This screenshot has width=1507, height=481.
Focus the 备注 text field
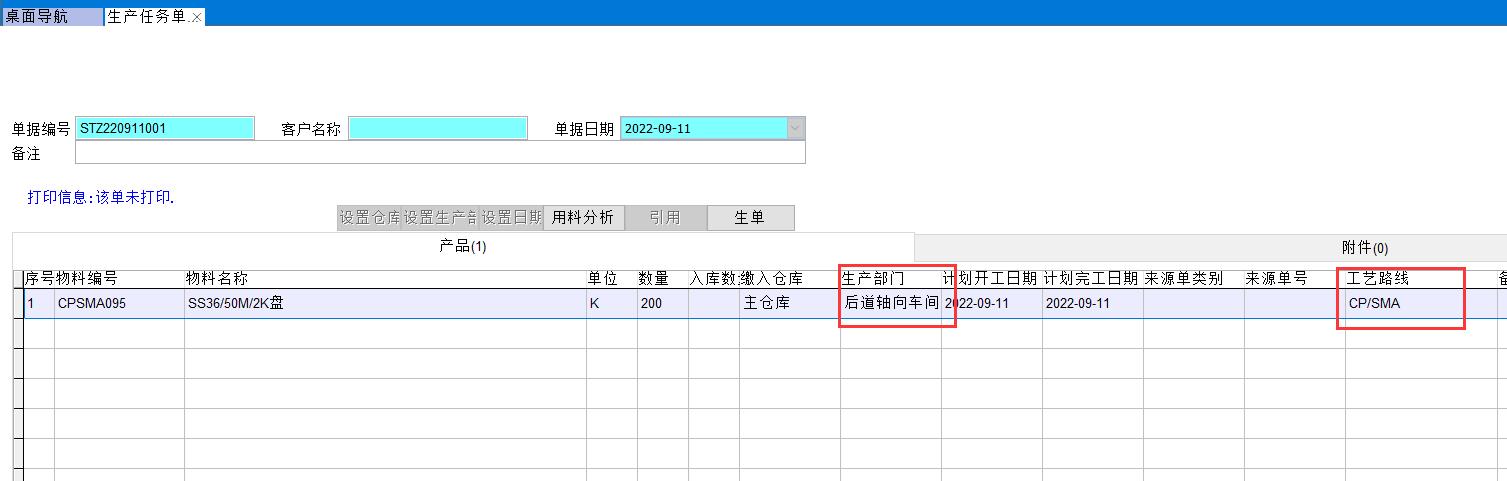coord(439,153)
